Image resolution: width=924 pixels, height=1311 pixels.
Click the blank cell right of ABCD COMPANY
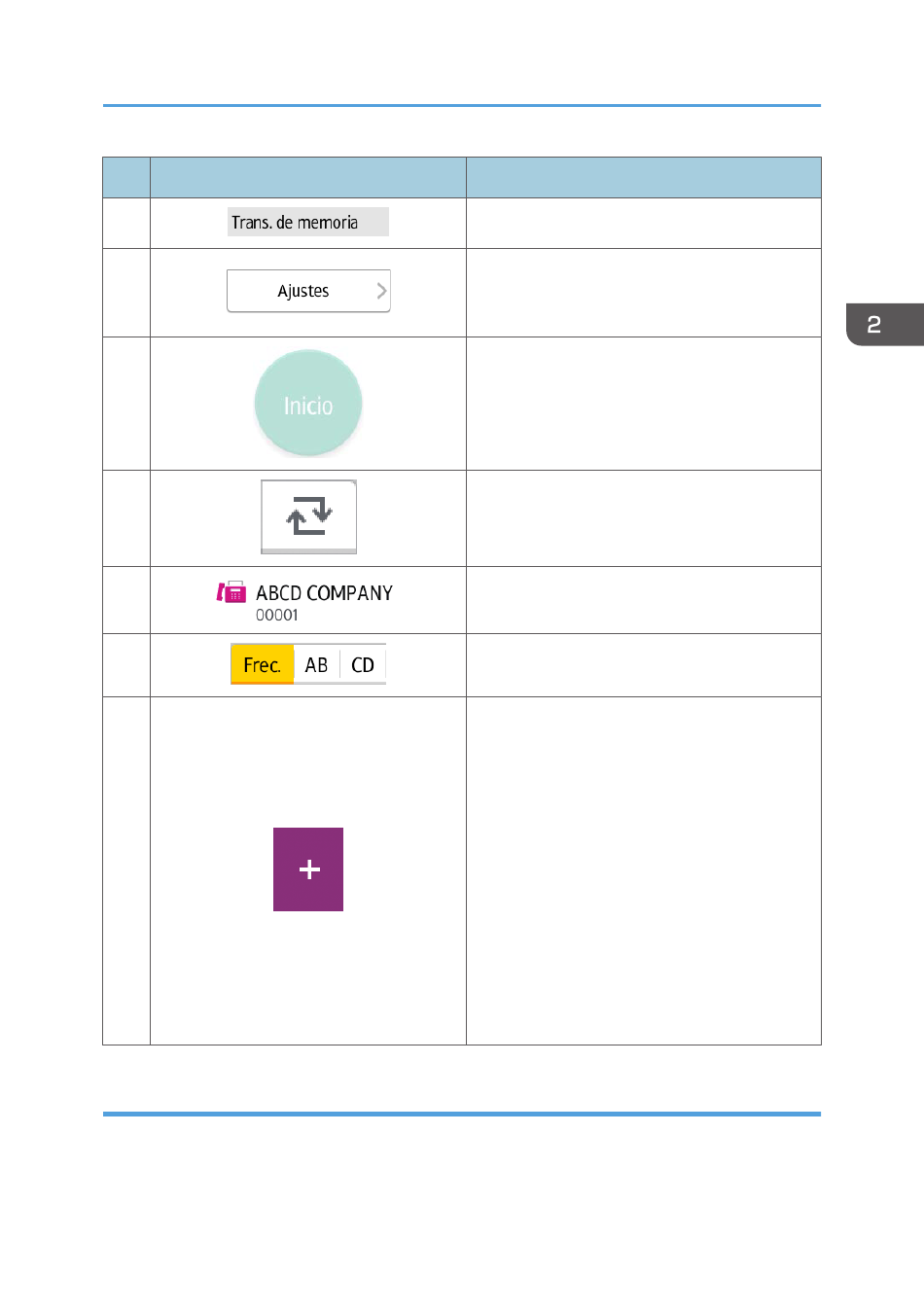[644, 600]
